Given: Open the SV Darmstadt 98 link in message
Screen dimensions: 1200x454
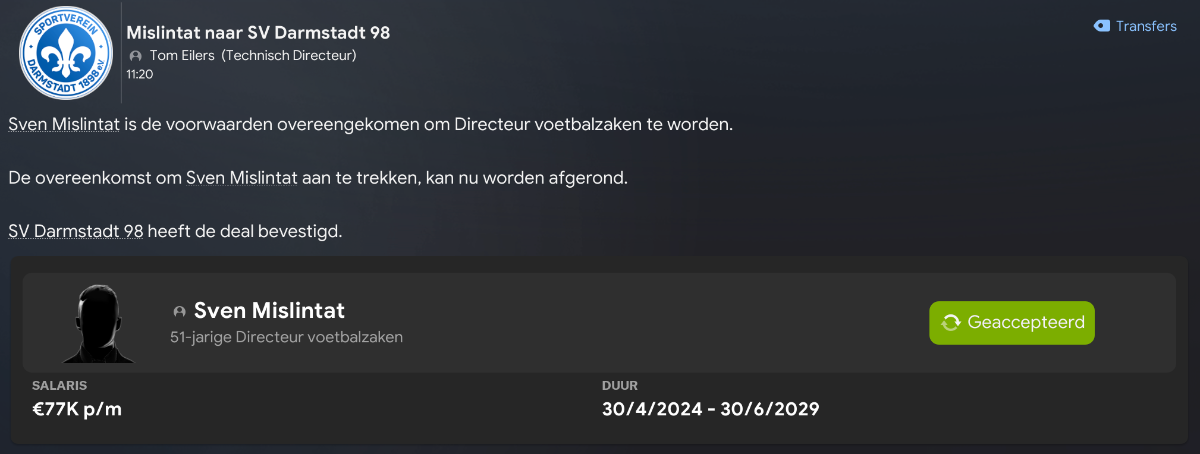Looking at the screenshot, I should [76, 232].
